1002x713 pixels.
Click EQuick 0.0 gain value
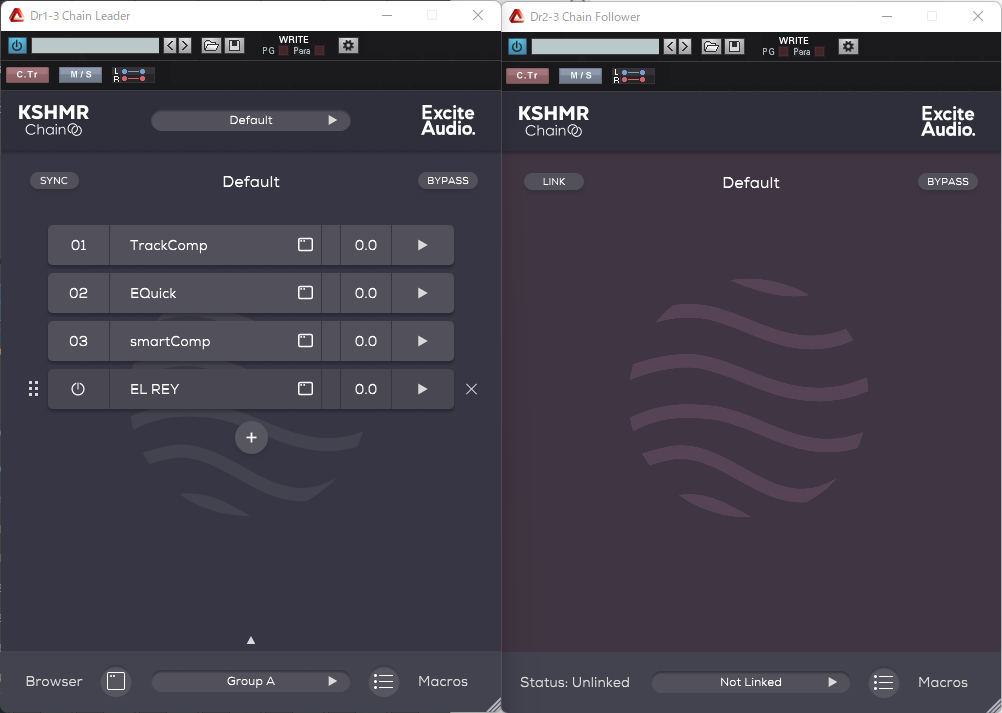click(x=366, y=293)
